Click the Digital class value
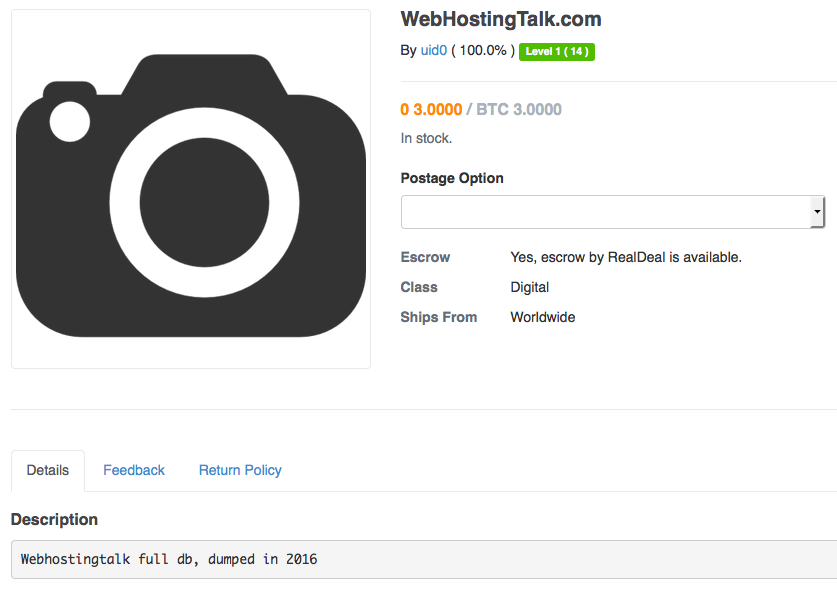Image resolution: width=837 pixels, height=592 pixels. pos(529,287)
